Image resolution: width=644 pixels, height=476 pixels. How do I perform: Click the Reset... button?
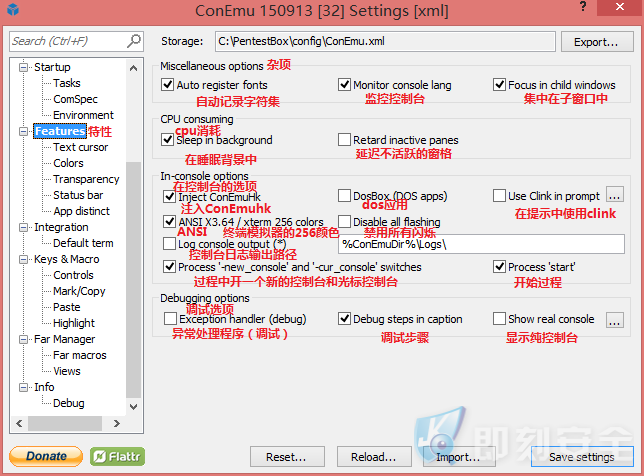pyautogui.click(x=287, y=457)
